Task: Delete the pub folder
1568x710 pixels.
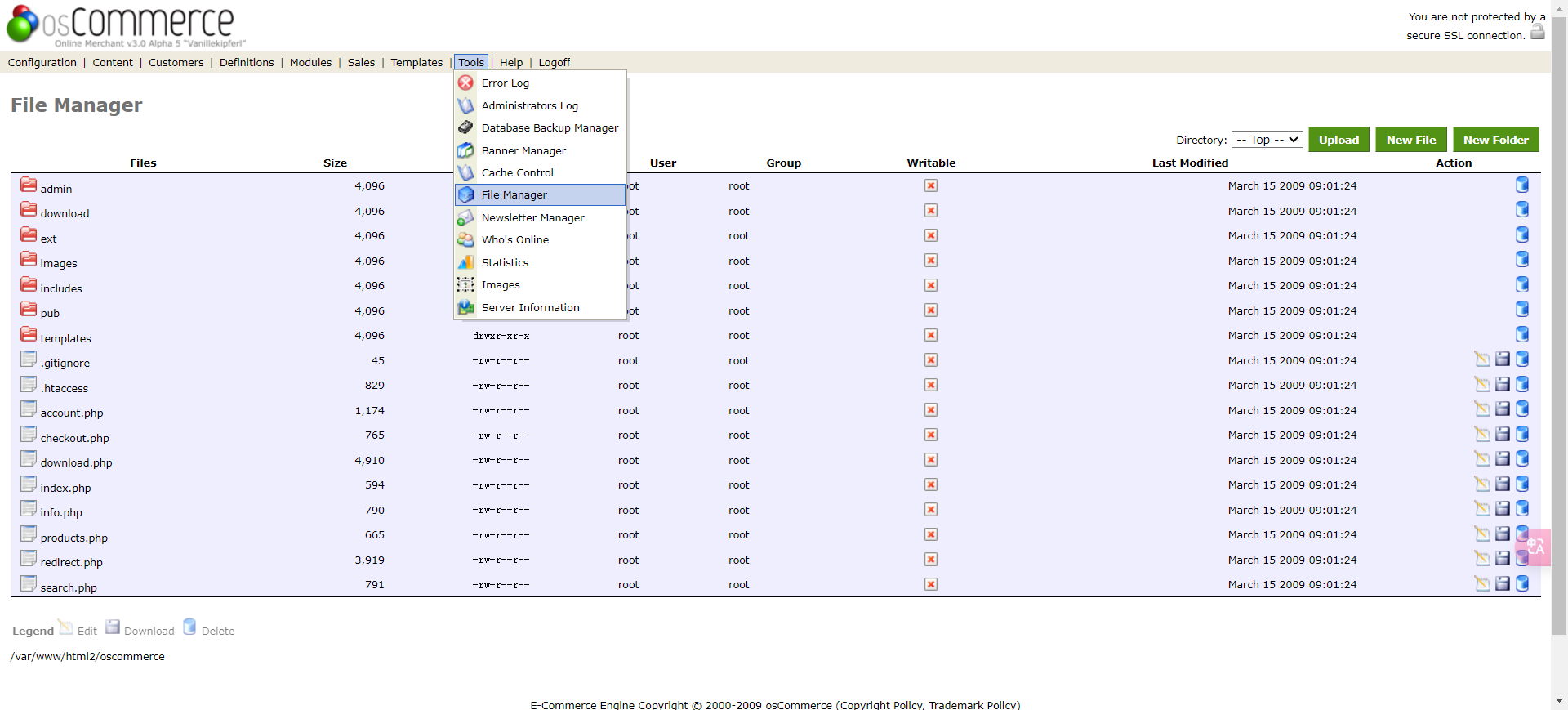Action: (x=1522, y=310)
